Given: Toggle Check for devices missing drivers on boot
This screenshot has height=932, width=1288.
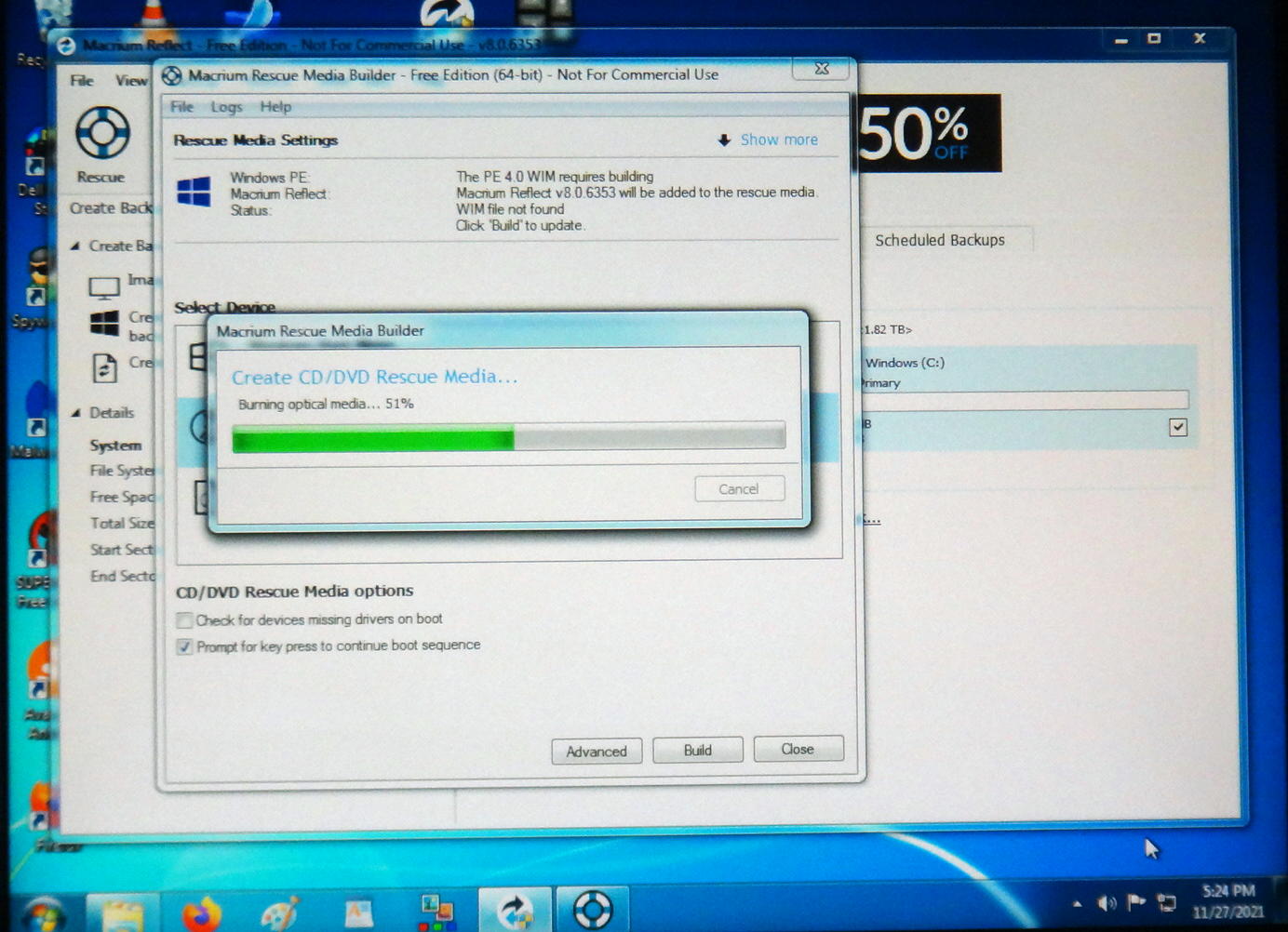Looking at the screenshot, I should [184, 620].
